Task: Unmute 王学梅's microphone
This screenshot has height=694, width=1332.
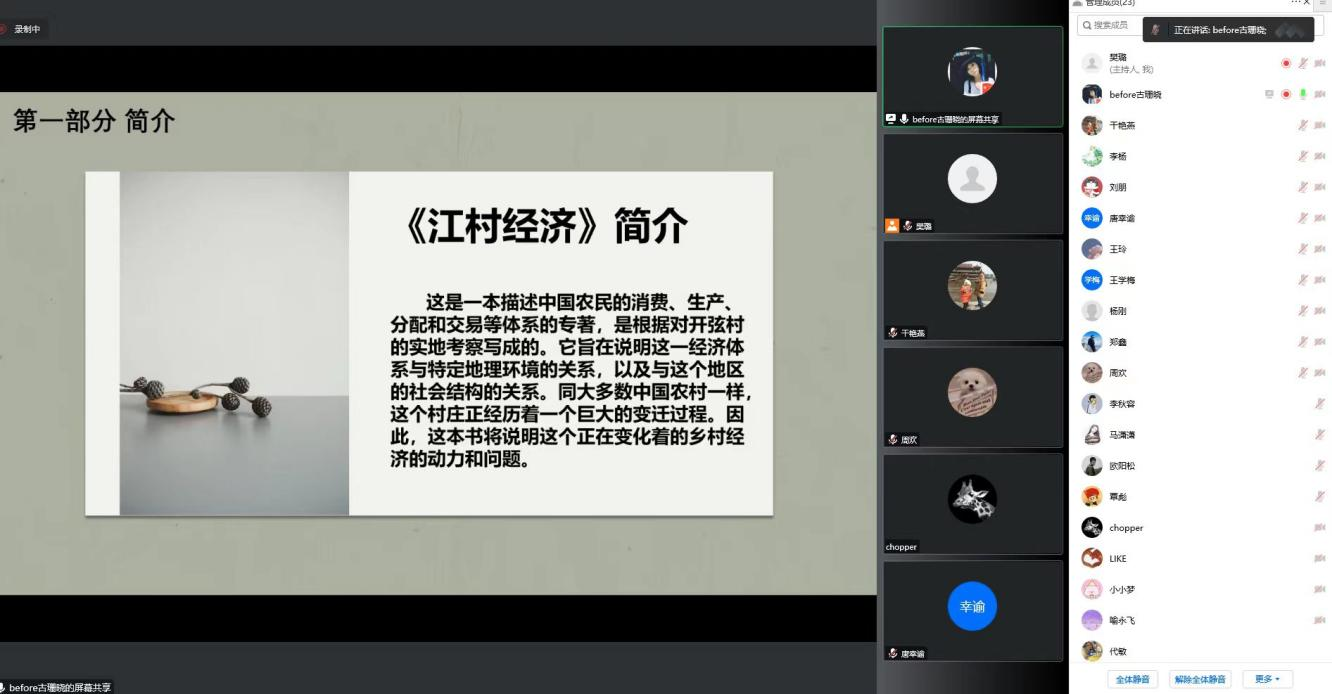Action: (1303, 280)
